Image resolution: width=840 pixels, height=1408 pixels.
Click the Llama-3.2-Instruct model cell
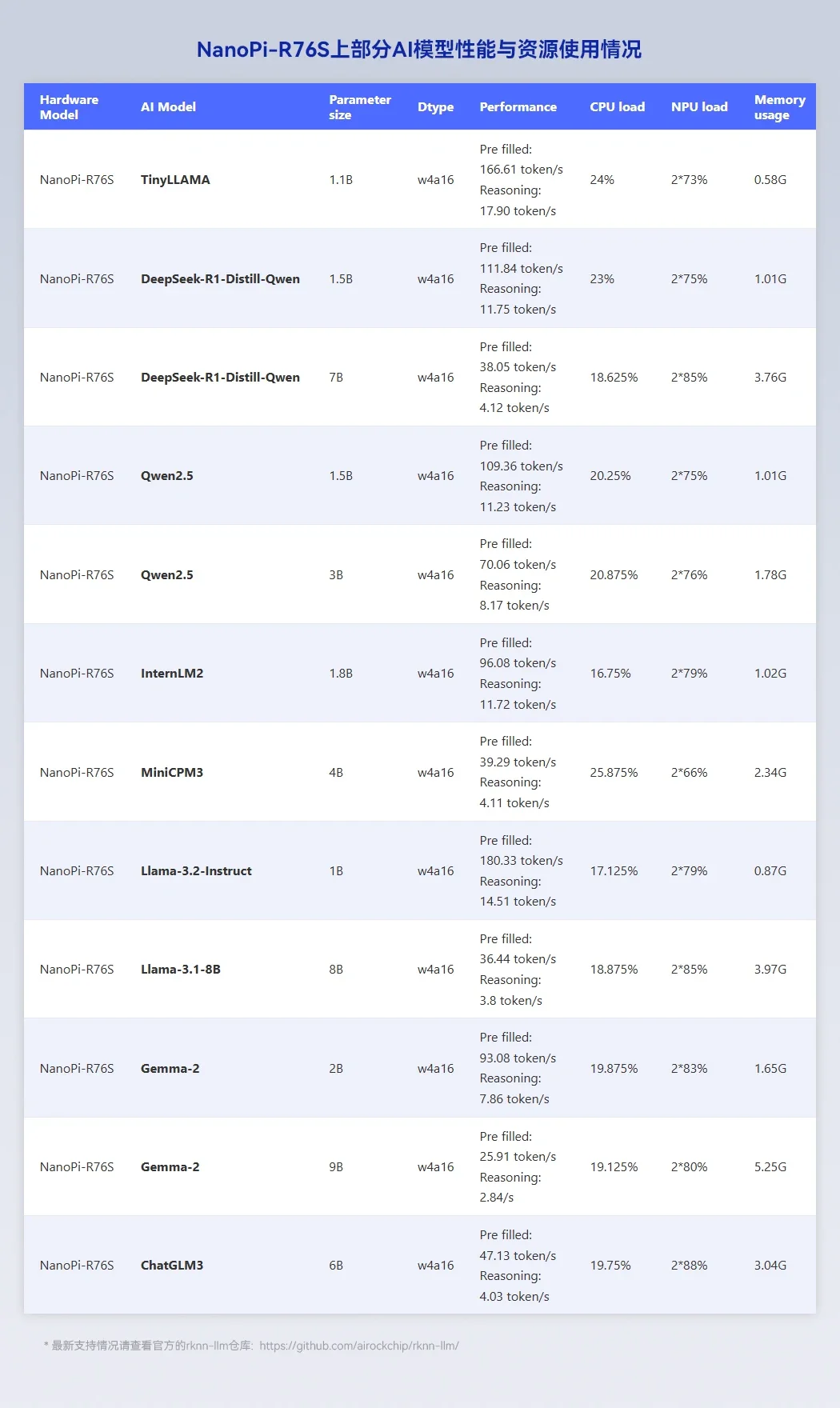pos(196,871)
